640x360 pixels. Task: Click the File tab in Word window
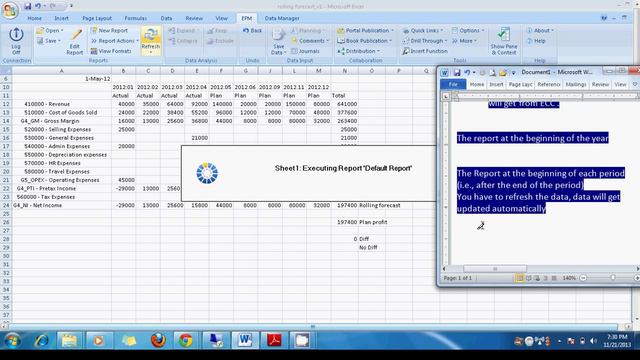click(453, 84)
